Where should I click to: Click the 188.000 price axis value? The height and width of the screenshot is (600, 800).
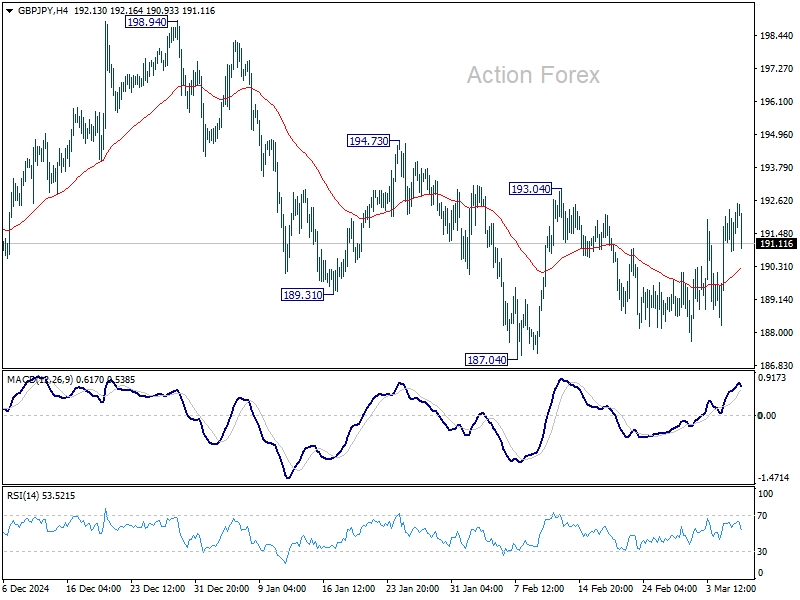pyautogui.click(x=777, y=332)
